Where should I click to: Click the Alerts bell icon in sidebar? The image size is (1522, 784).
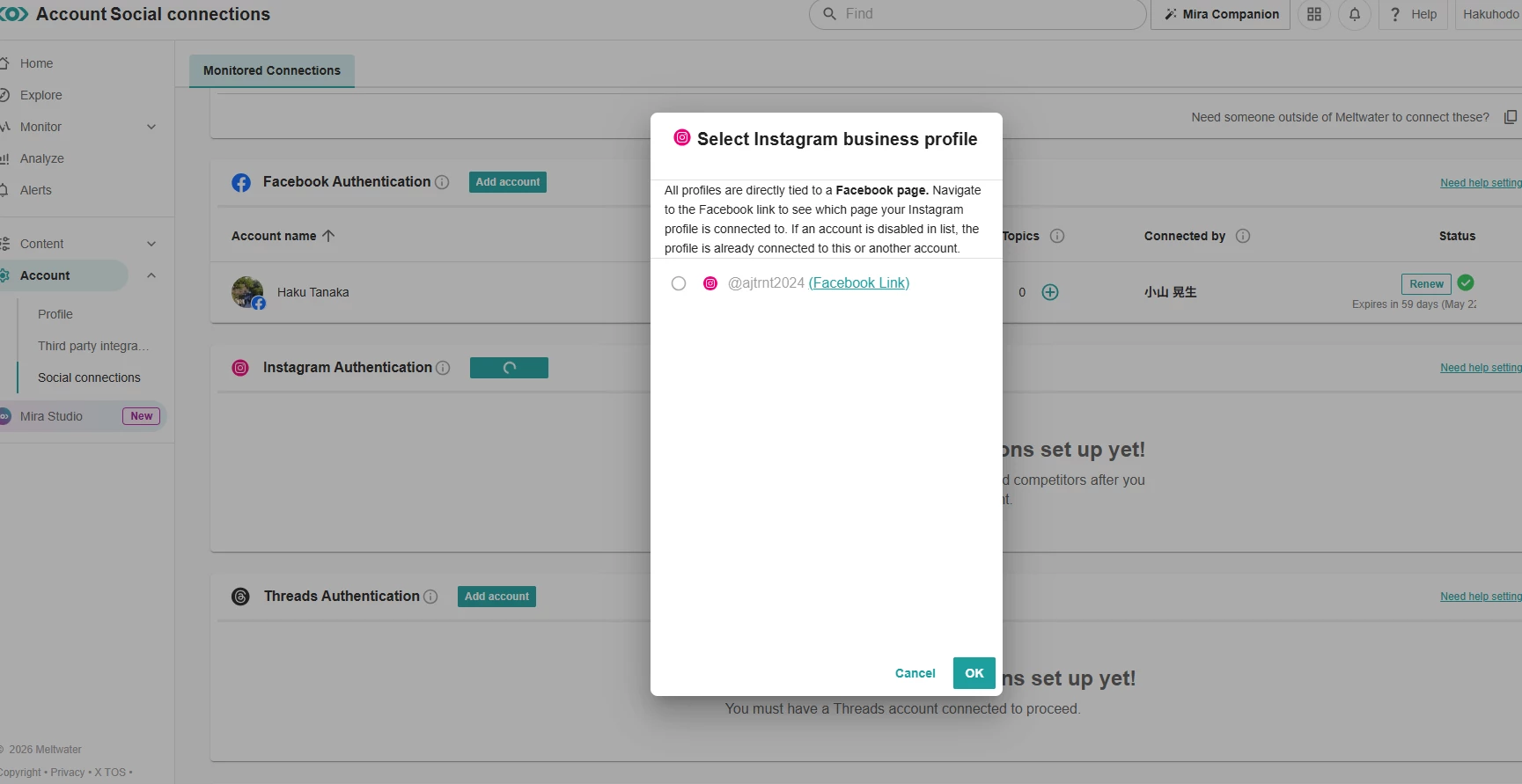click(4, 190)
